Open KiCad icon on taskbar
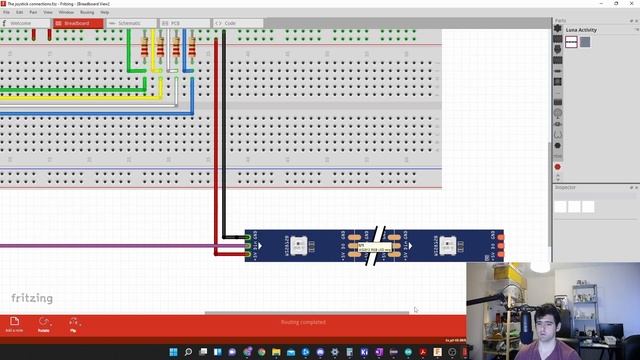This screenshot has width=640, height=360. point(364,352)
